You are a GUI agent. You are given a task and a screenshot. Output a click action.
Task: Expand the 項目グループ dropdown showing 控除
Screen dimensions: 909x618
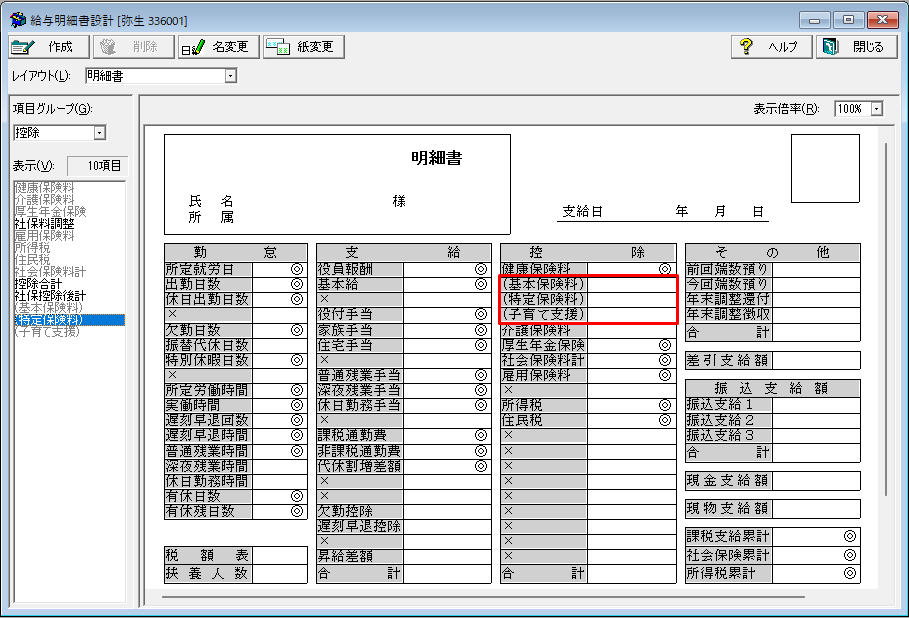99,133
